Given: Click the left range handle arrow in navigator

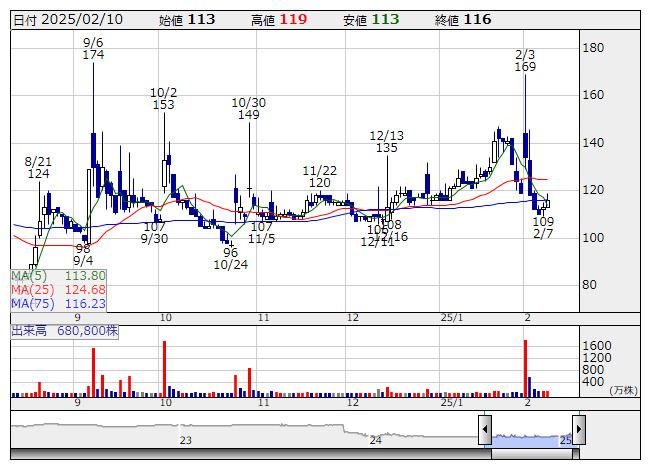Looking at the screenshot, I should (x=484, y=432).
